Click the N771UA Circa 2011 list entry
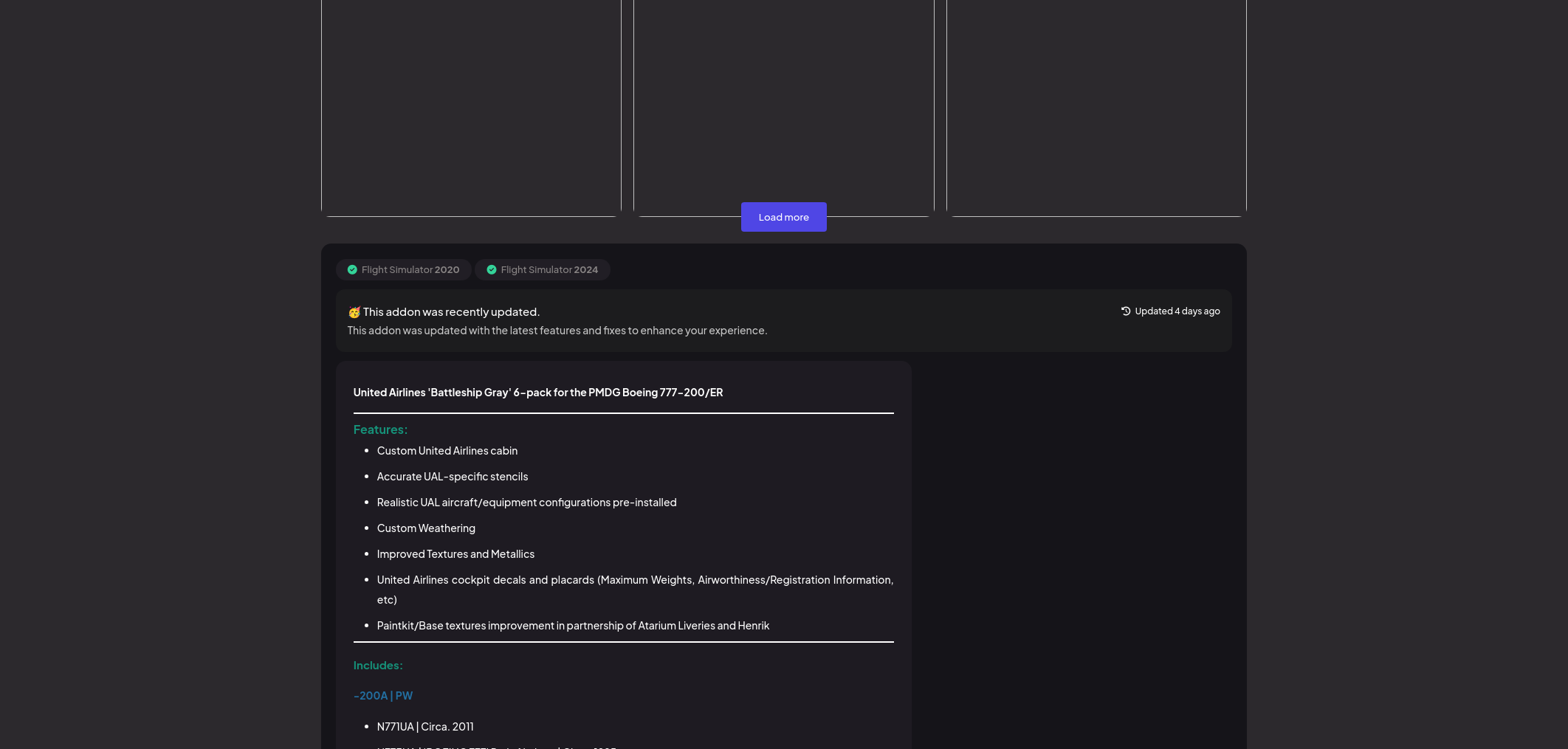The width and height of the screenshot is (1568, 749). [425, 727]
